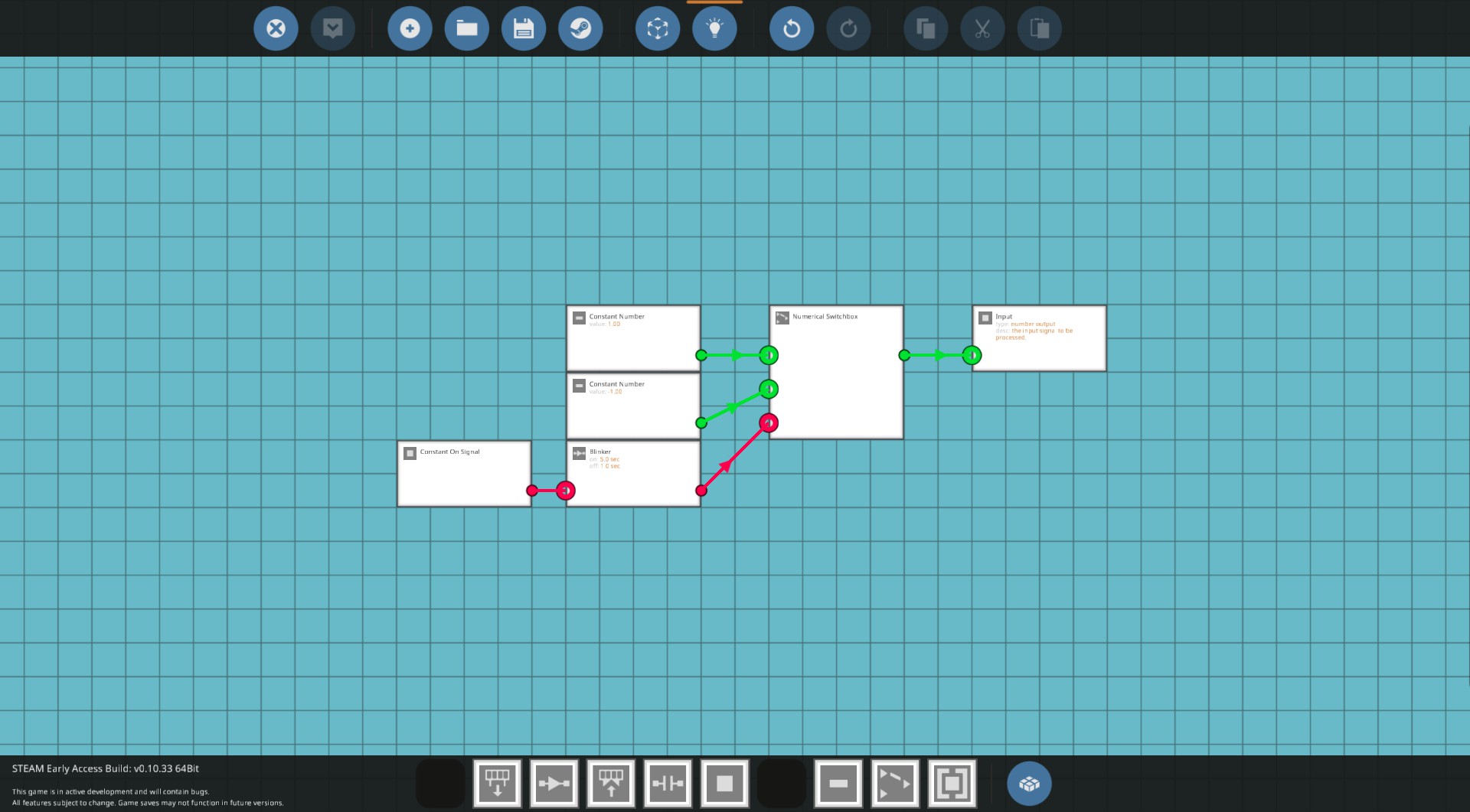Click the Blinker red output port
The image size is (1470, 812).
point(701,491)
